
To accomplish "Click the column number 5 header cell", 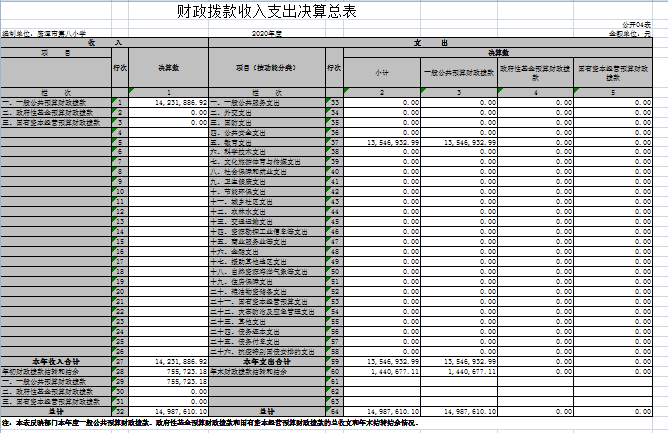I will 613,92.
